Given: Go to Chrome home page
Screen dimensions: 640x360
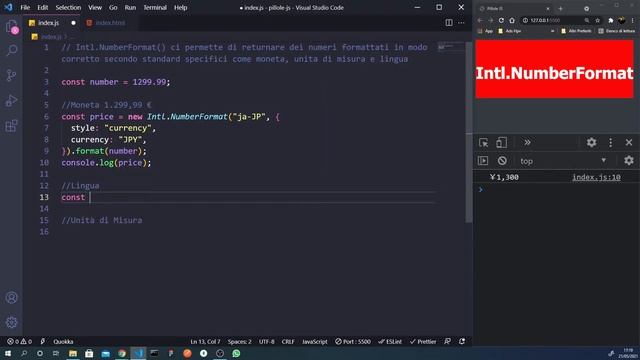Looking at the screenshot, I should coord(512,20).
